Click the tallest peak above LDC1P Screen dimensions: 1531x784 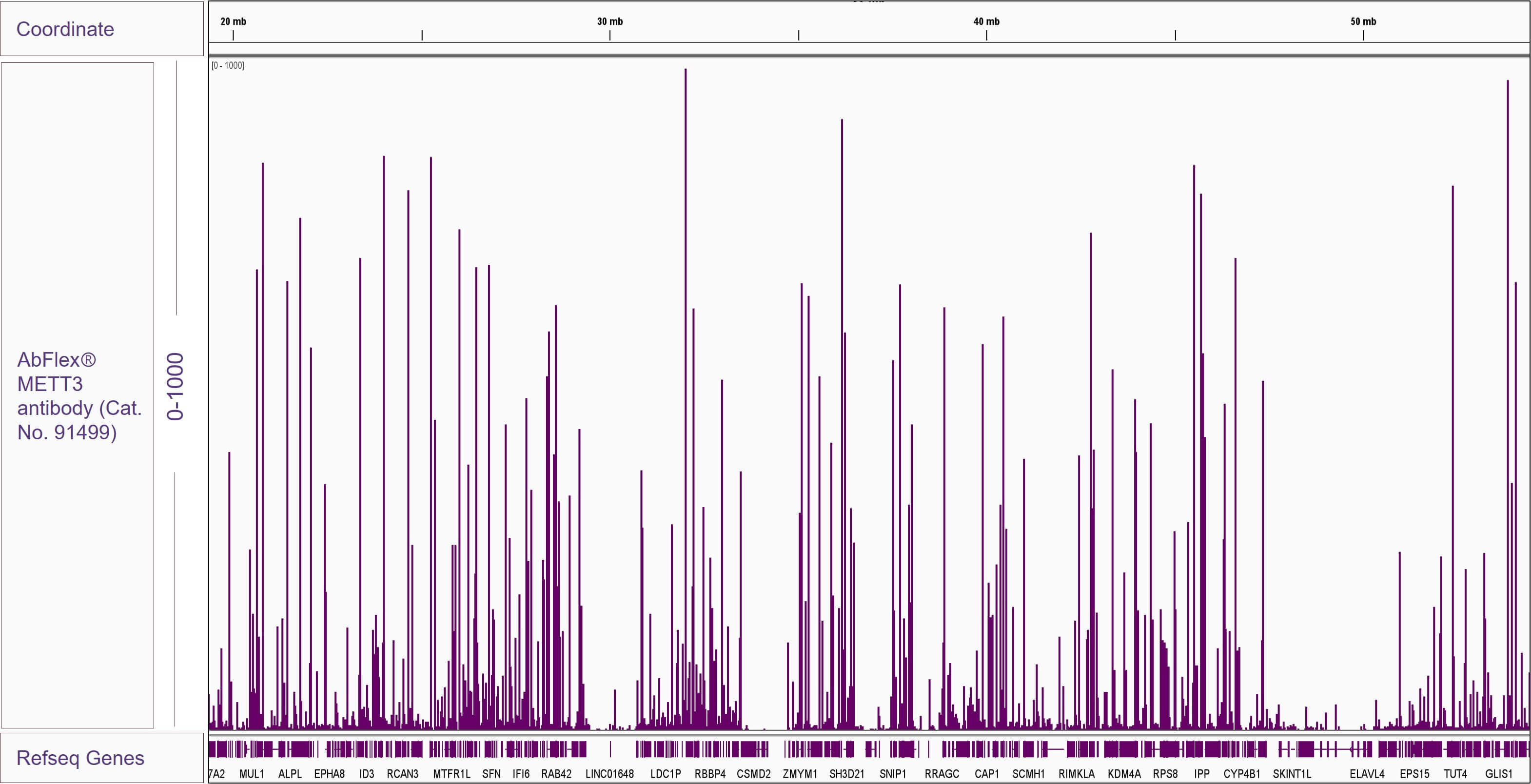(x=685, y=398)
